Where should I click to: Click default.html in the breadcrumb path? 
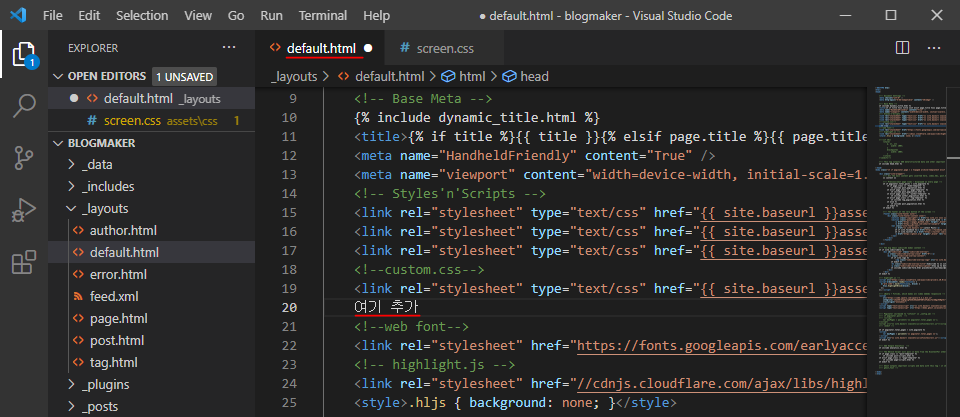coord(389,77)
